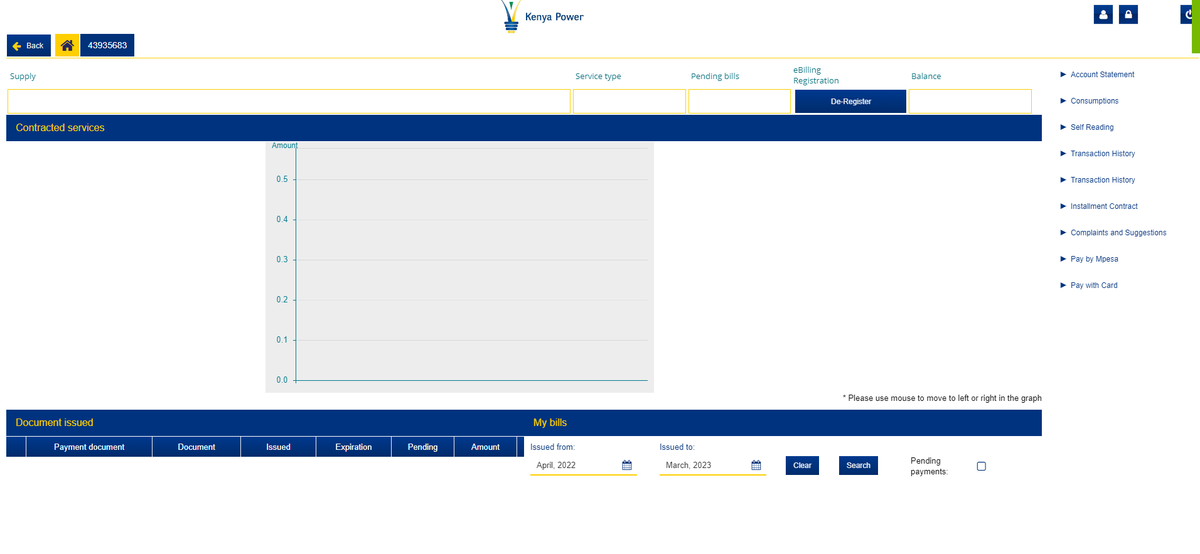The width and height of the screenshot is (1200, 554).
Task: Select account number 43935683 tab
Action: coord(107,46)
